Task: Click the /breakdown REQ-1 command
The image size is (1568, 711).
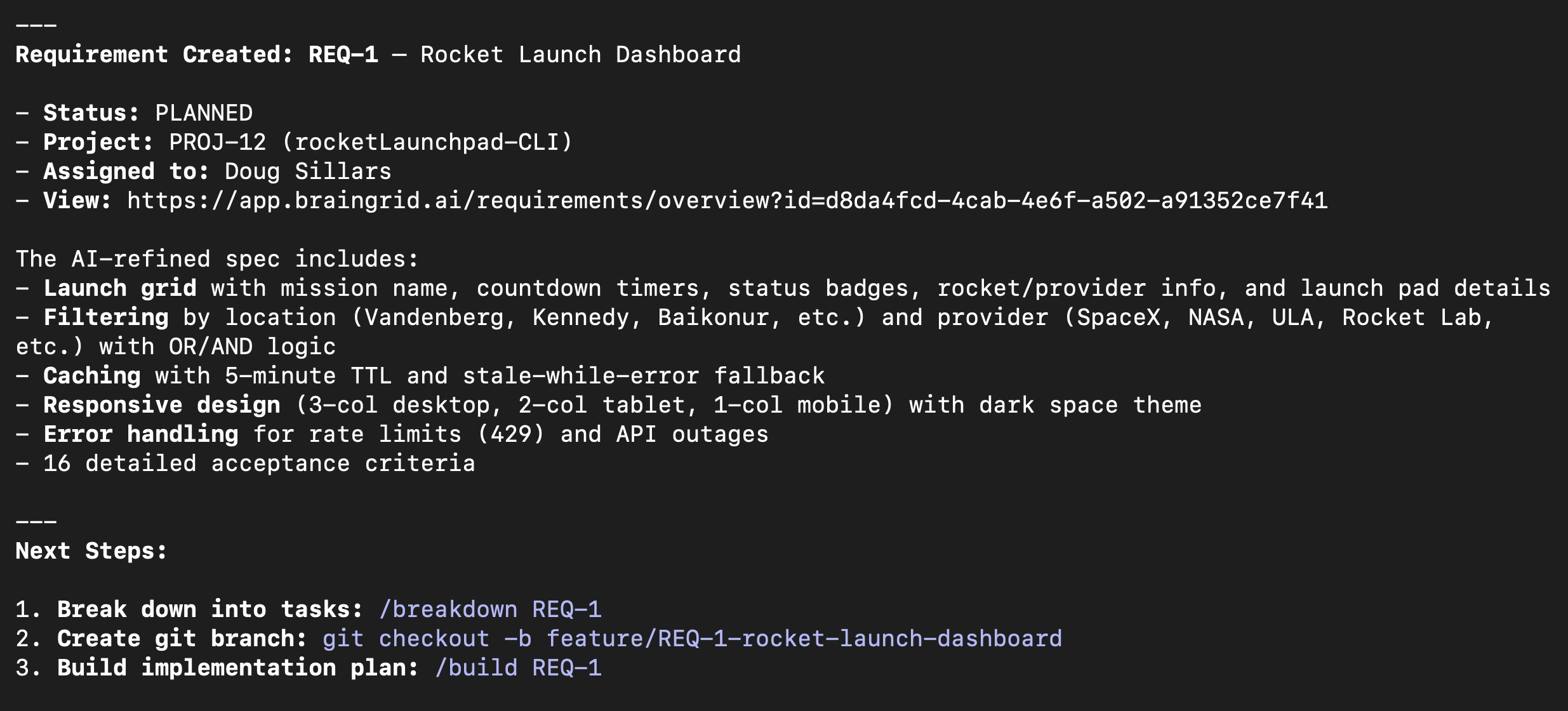Action: (x=490, y=609)
